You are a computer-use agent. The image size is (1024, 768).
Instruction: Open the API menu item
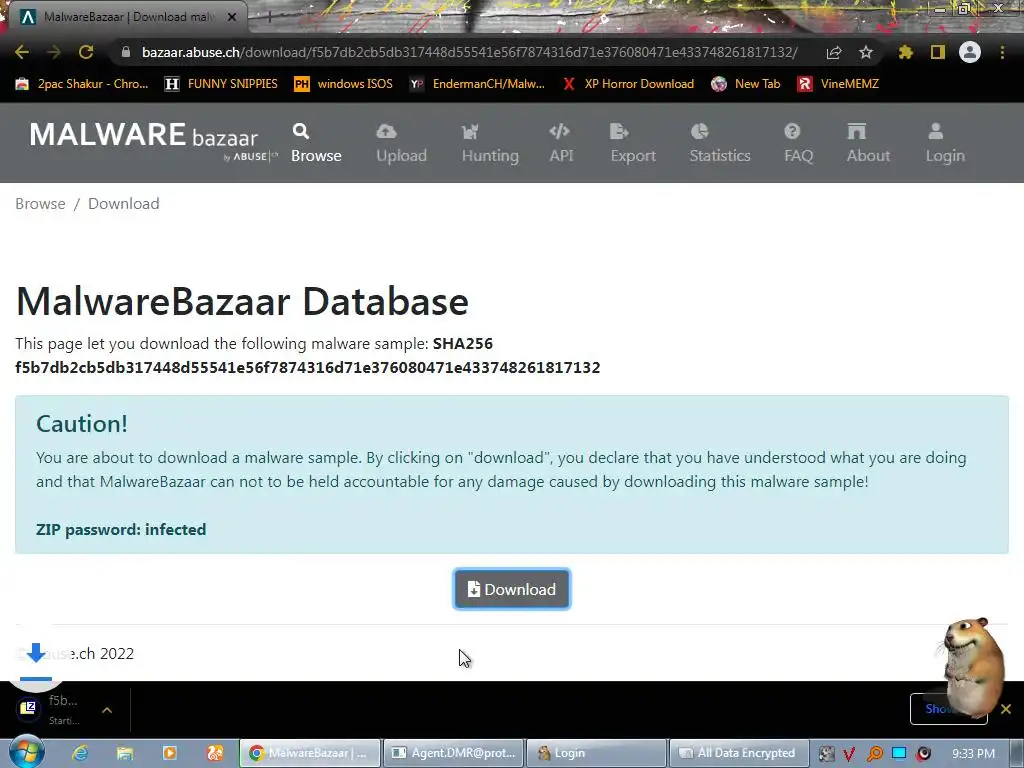point(561,143)
